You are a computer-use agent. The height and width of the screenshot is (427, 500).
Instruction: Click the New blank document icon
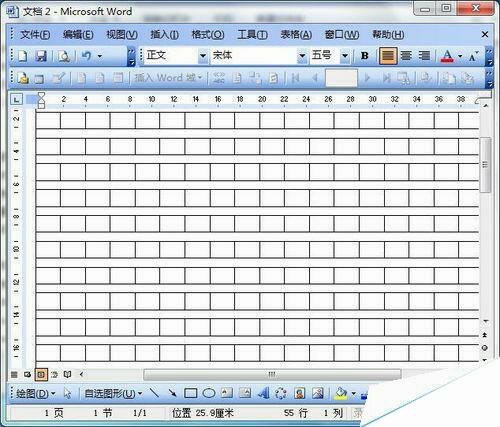[x=22, y=56]
